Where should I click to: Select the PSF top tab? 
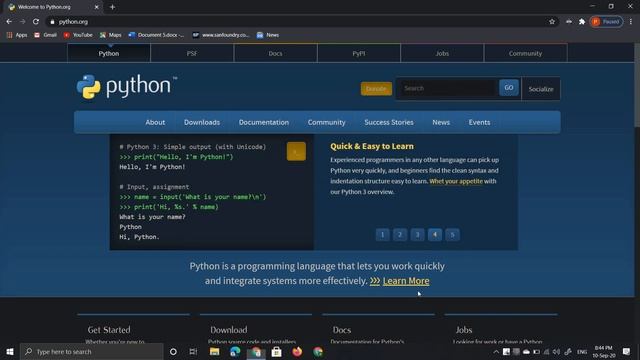192,53
